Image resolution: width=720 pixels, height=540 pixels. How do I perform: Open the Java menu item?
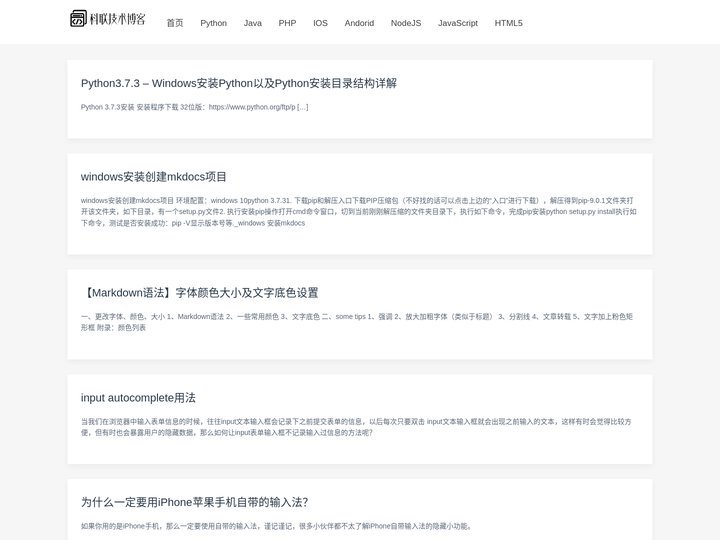coord(253,23)
